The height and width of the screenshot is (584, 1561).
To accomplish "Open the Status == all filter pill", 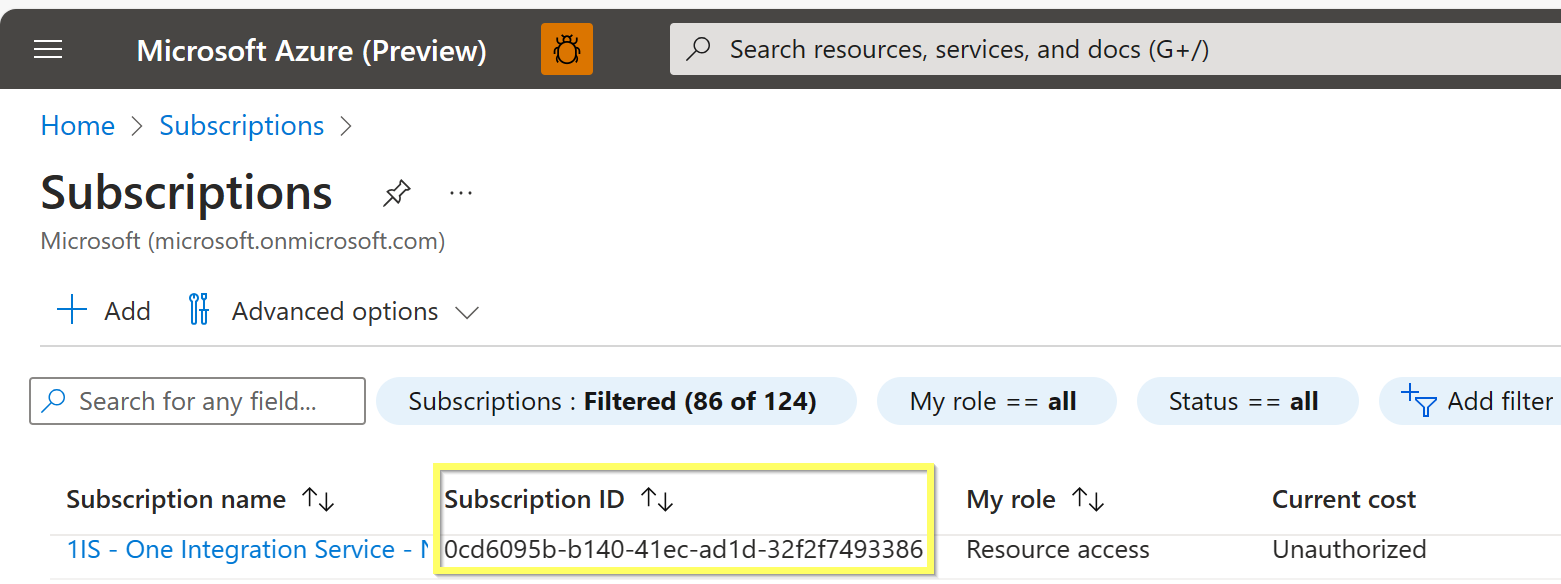I will [1247, 402].
